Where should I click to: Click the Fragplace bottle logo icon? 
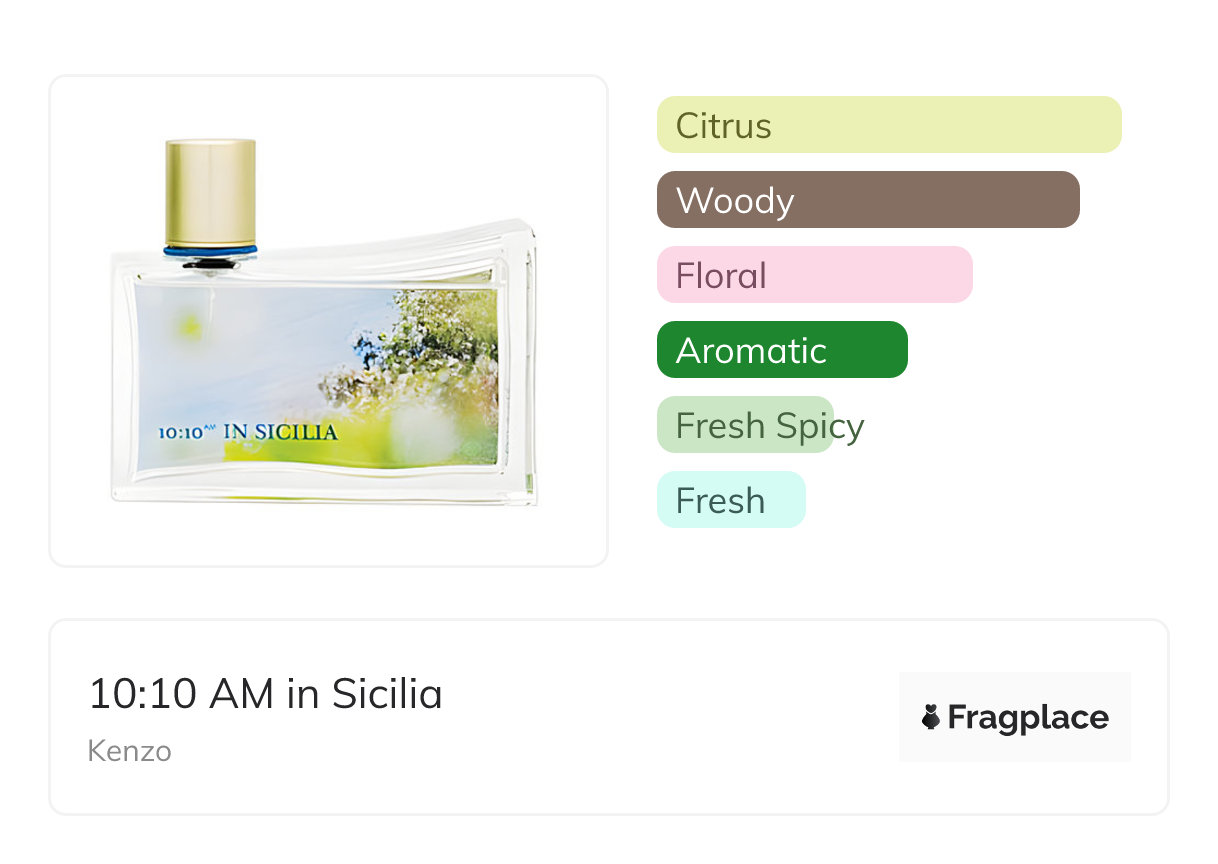931,717
